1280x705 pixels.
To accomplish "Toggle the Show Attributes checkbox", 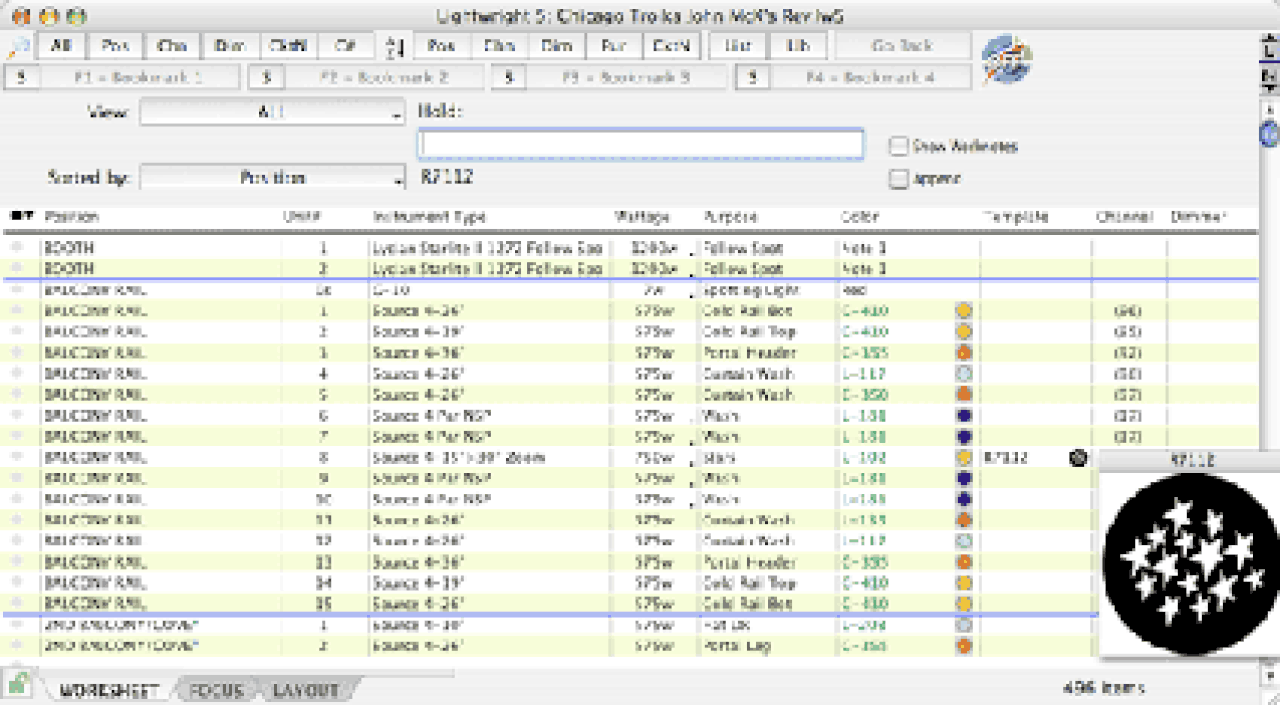I will 898,146.
